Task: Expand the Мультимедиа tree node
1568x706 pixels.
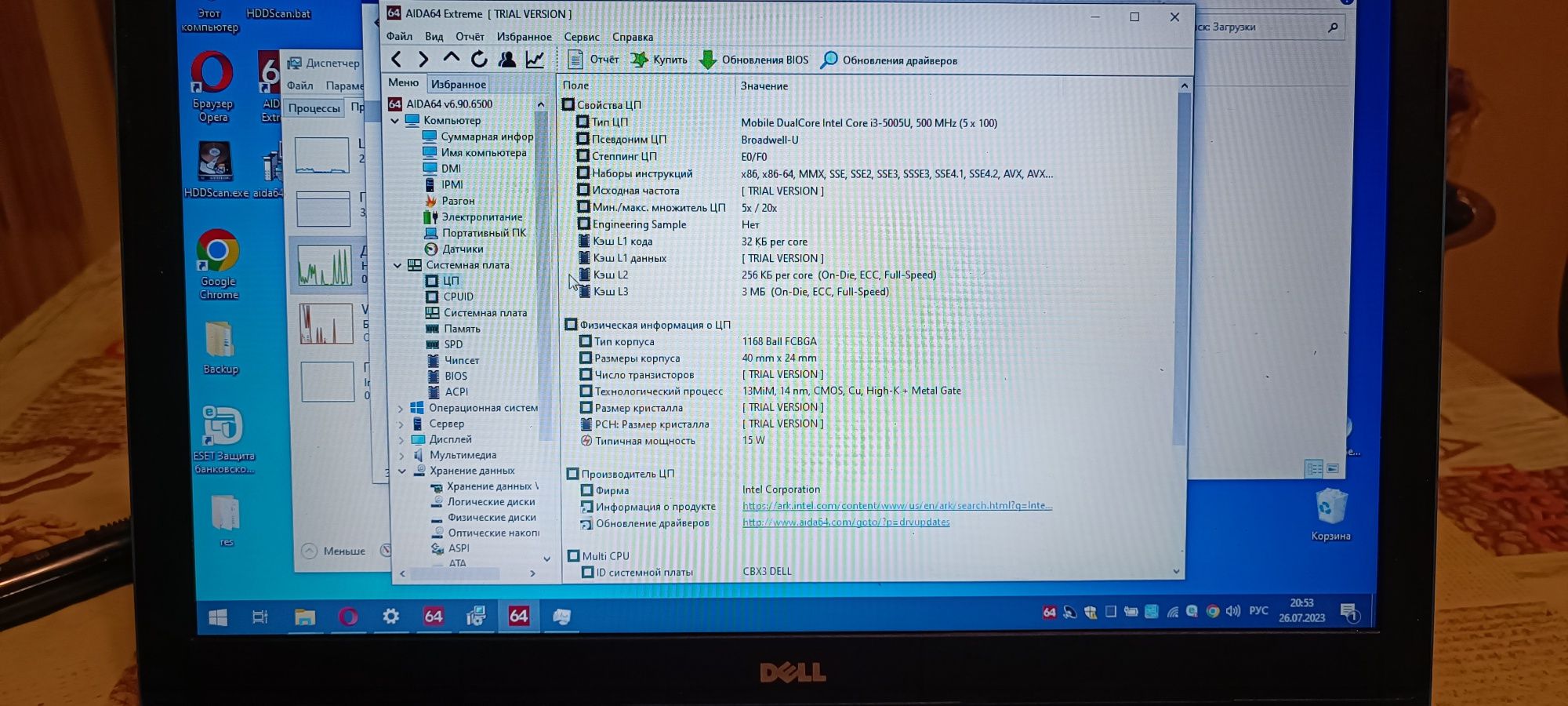Action: tap(401, 455)
